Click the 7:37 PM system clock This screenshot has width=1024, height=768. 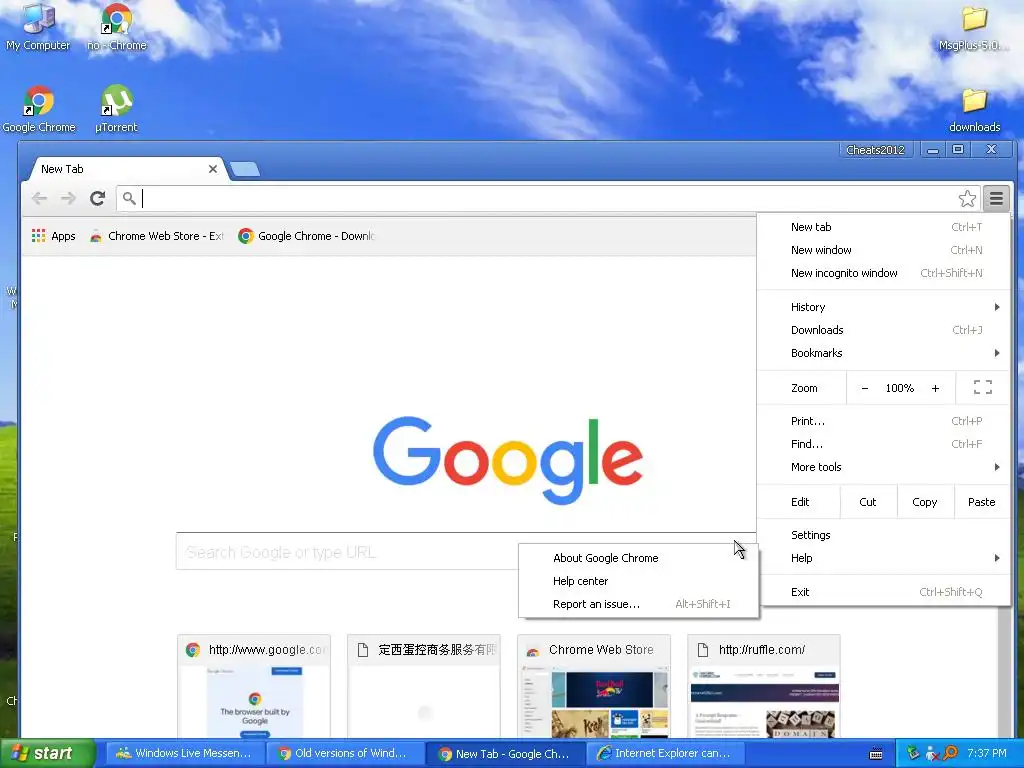pos(987,753)
